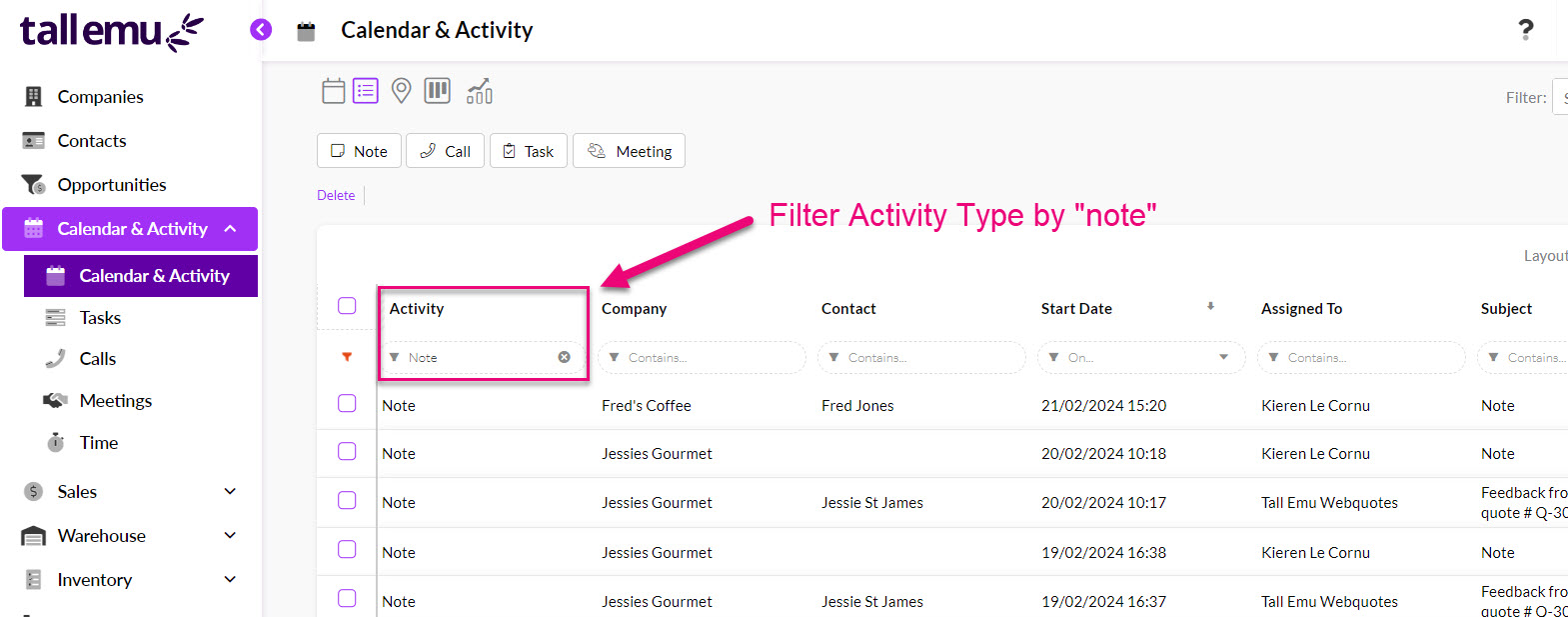The width and height of the screenshot is (1568, 617).
Task: Check the Fred's Coffee note row checkbox
Action: [x=347, y=403]
